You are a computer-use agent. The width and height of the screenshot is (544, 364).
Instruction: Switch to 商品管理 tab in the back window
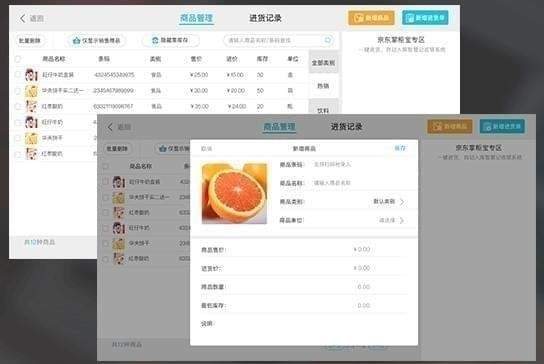click(x=196, y=18)
